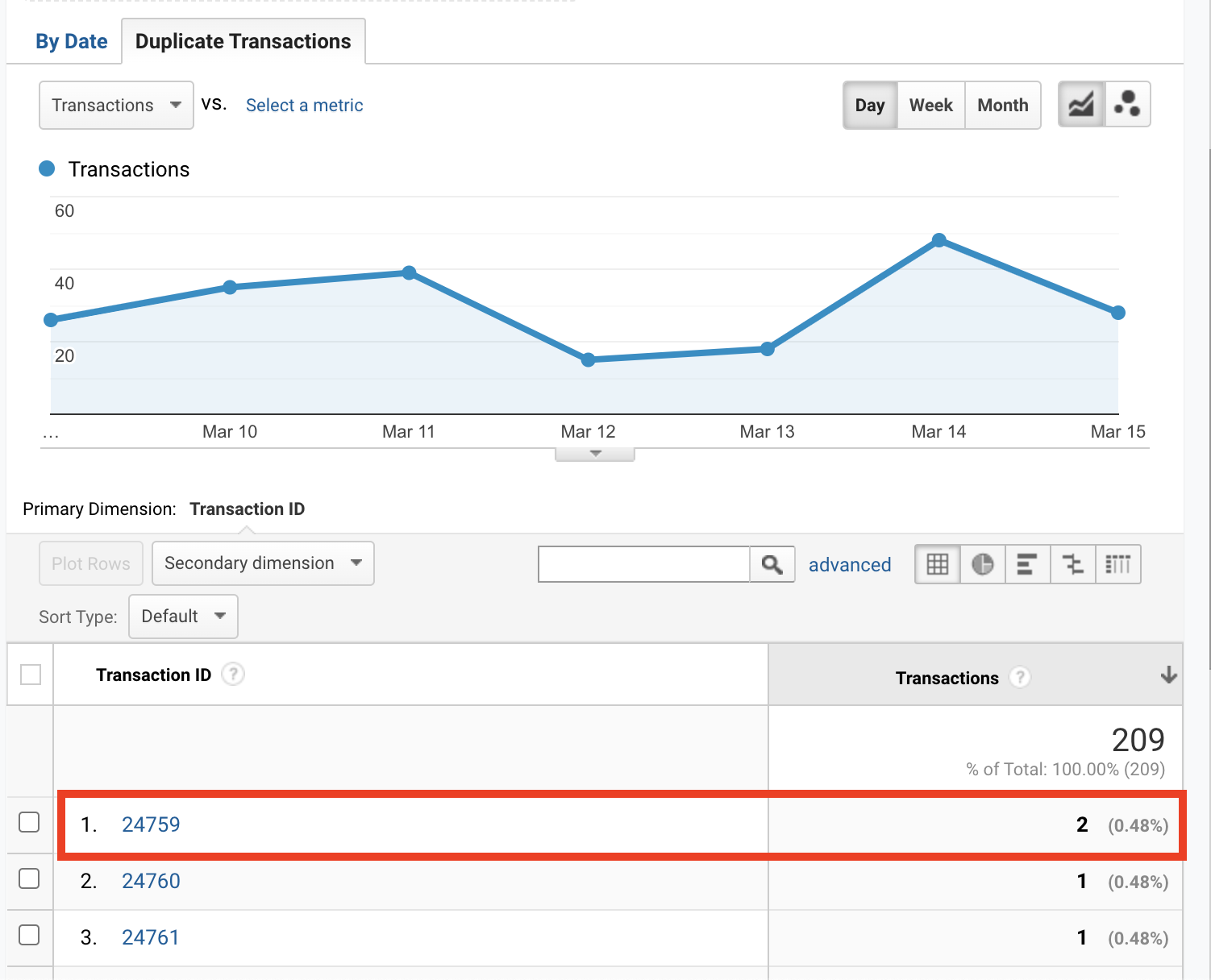
Task: Switch to motion chart view
Action: click(1127, 105)
